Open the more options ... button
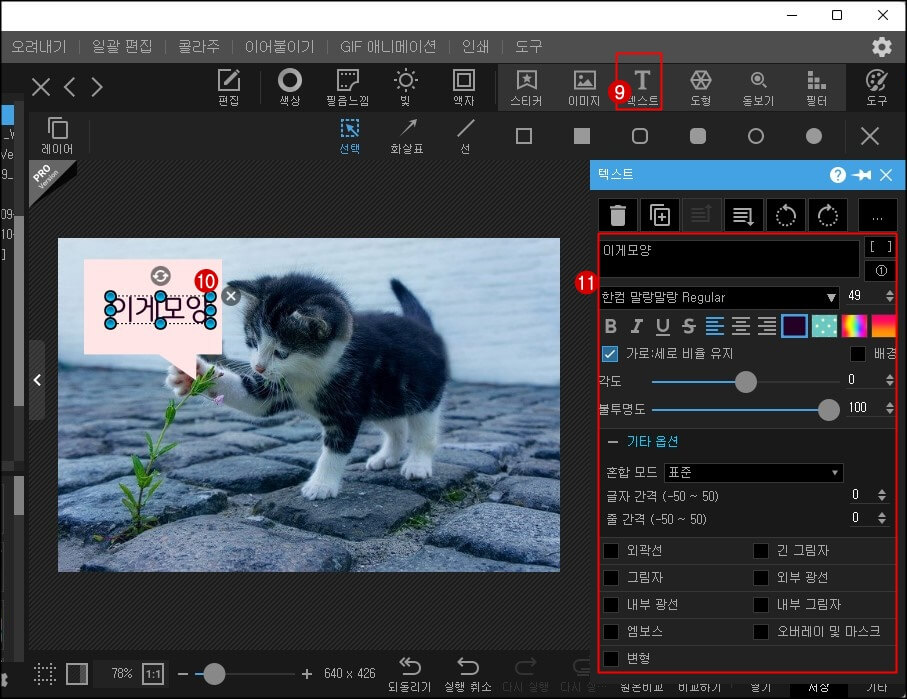Image resolution: width=907 pixels, height=699 pixels. [877, 215]
